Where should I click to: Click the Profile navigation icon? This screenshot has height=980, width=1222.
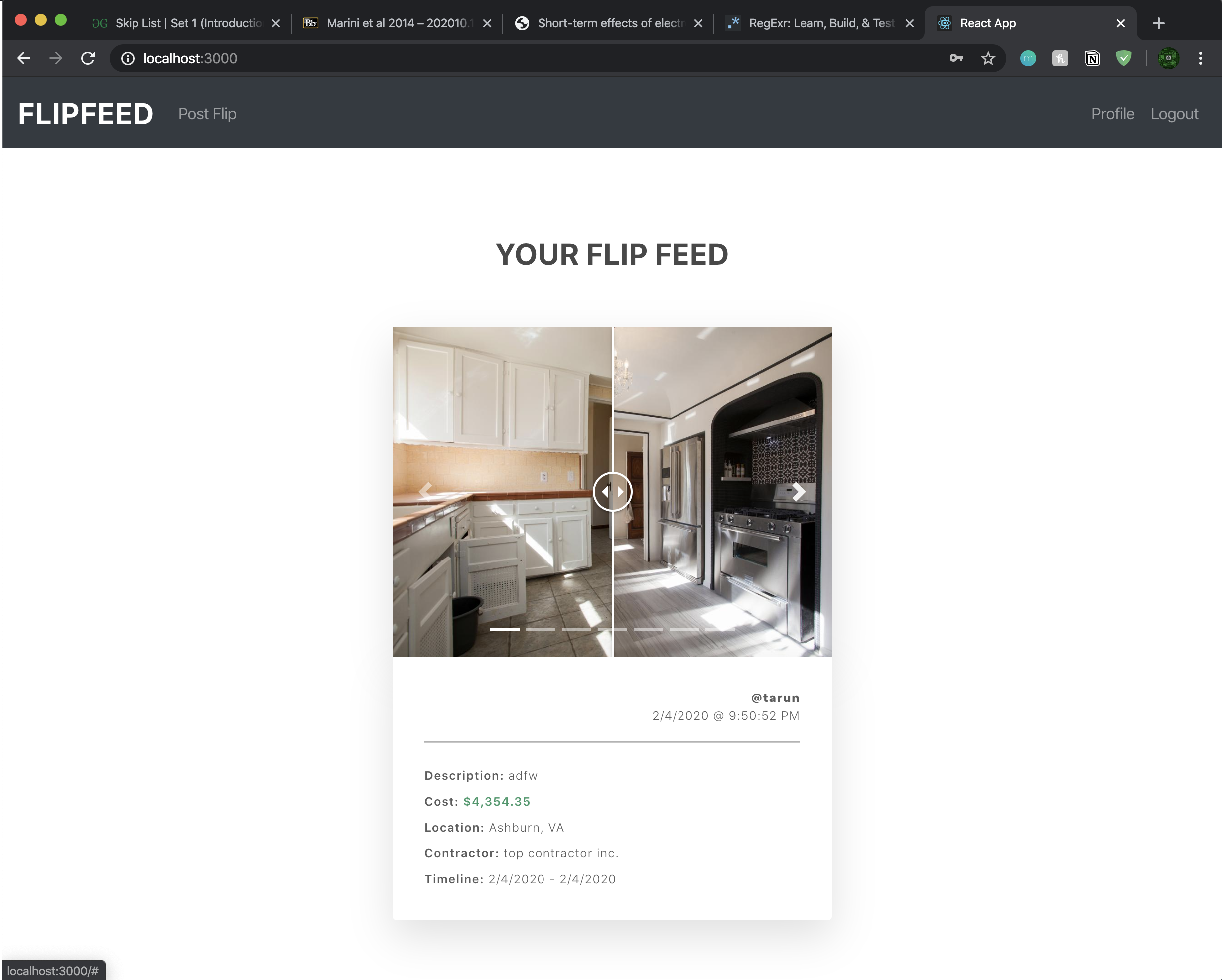pos(1114,113)
